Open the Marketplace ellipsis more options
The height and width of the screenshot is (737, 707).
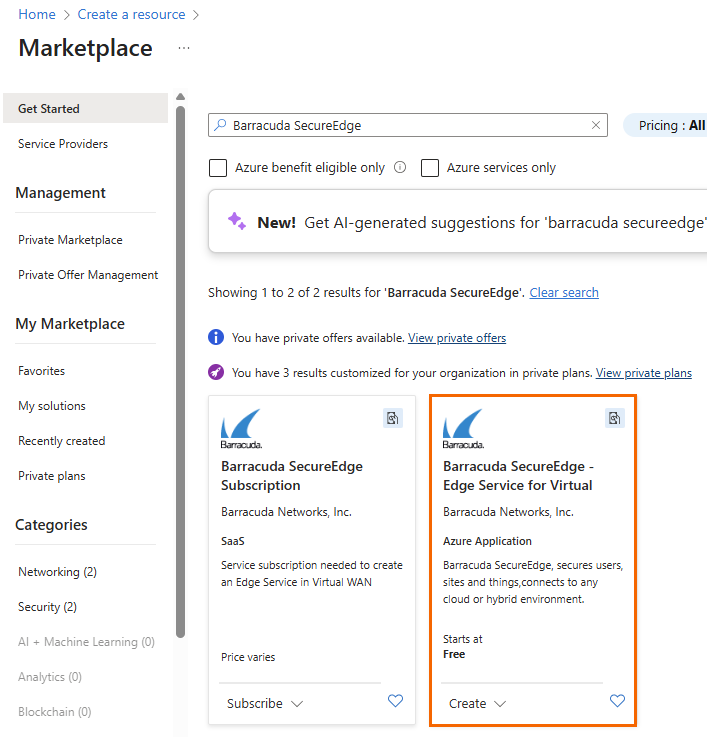tap(183, 48)
